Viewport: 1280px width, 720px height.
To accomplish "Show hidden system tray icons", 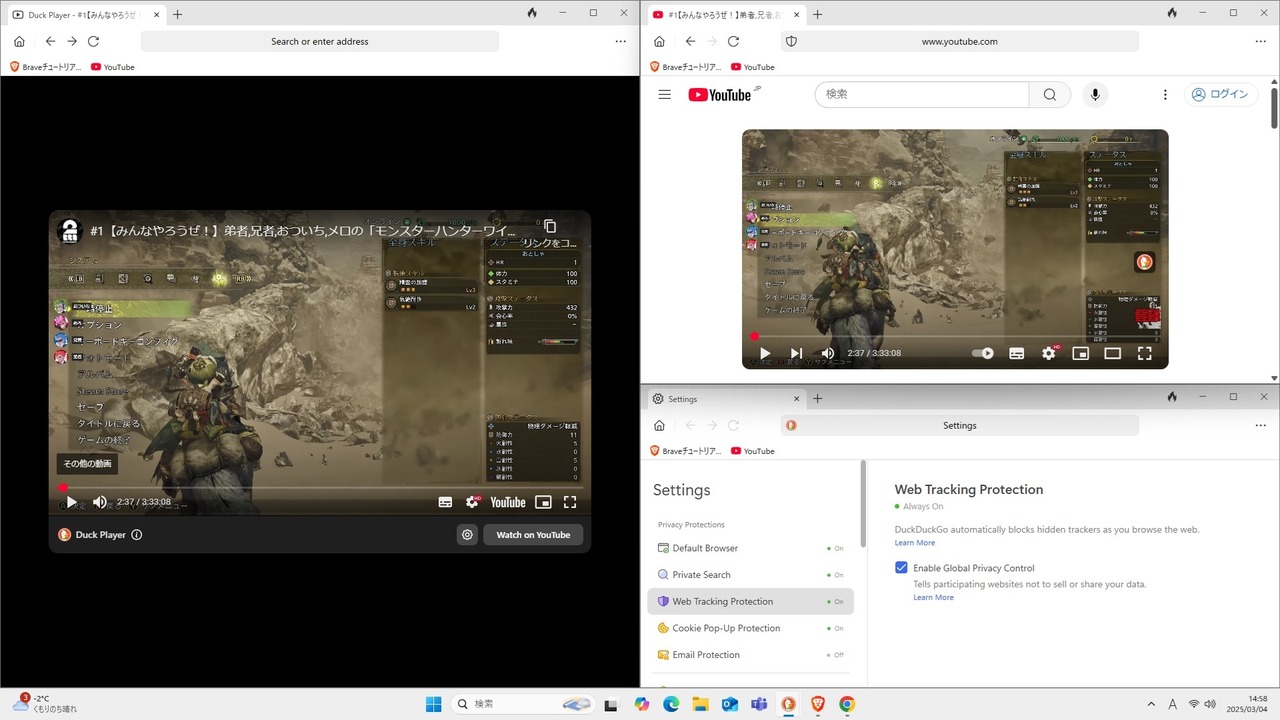I will point(1151,704).
